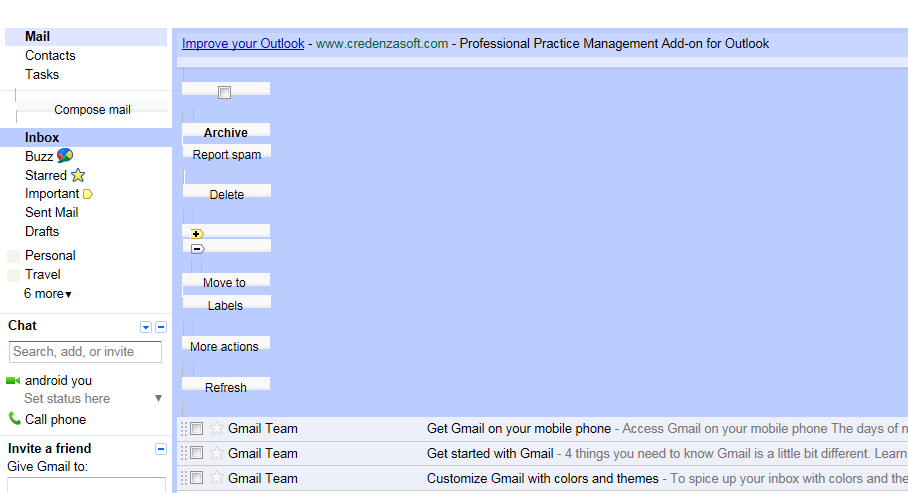The height and width of the screenshot is (493, 908).
Task: Click the Important yellow tag icon
Action: pos(88,194)
